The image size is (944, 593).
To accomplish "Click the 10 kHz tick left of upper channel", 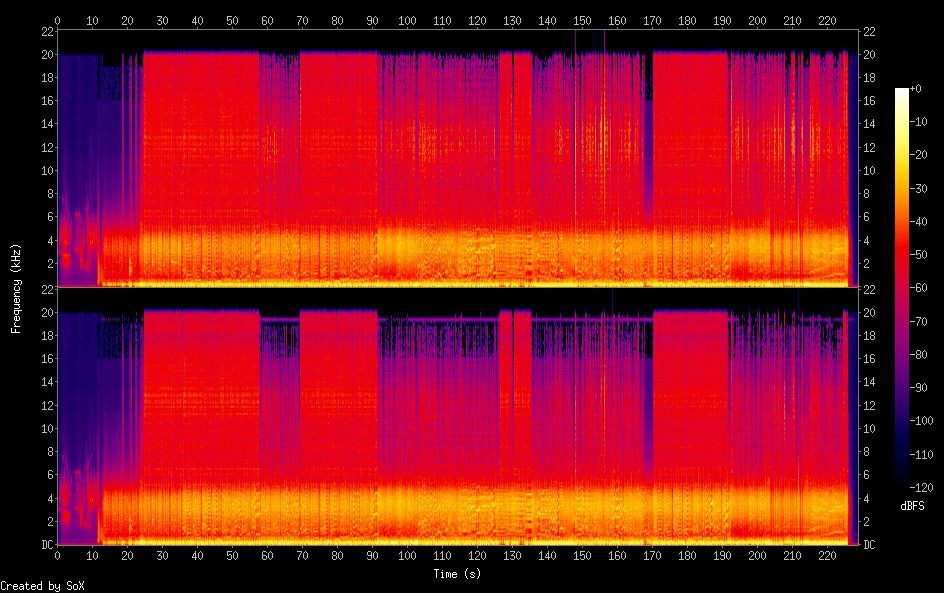I will click(46, 170).
